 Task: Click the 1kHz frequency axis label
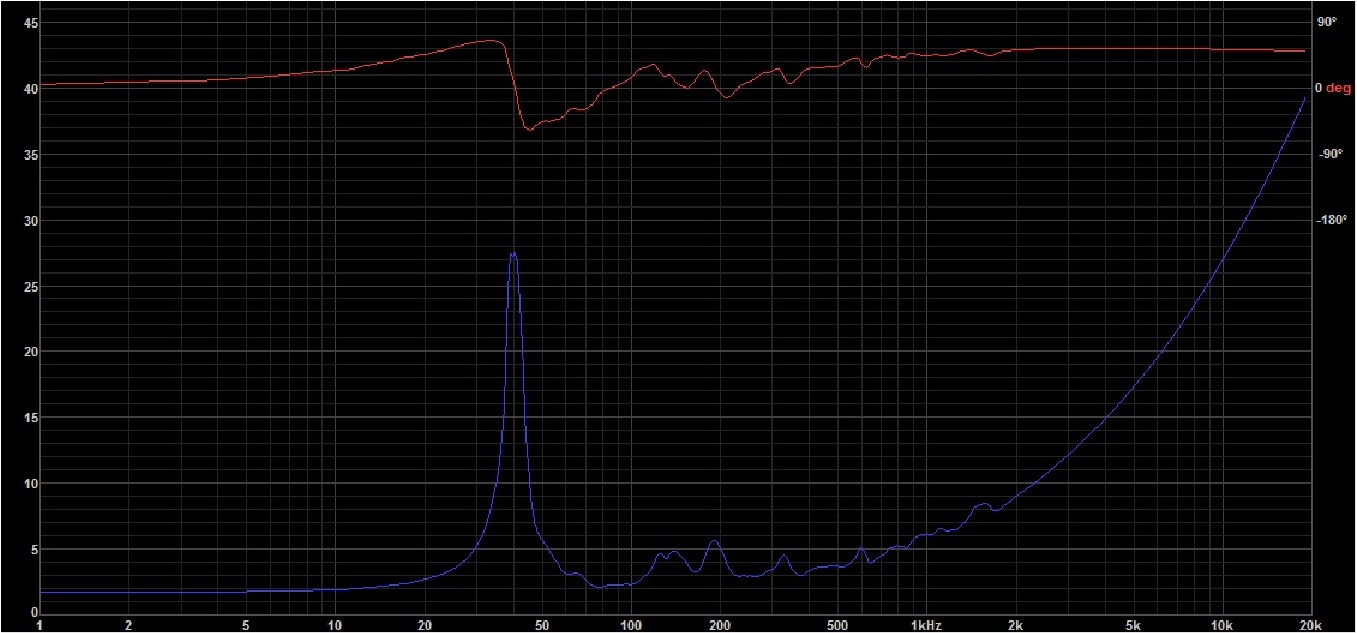tap(926, 625)
